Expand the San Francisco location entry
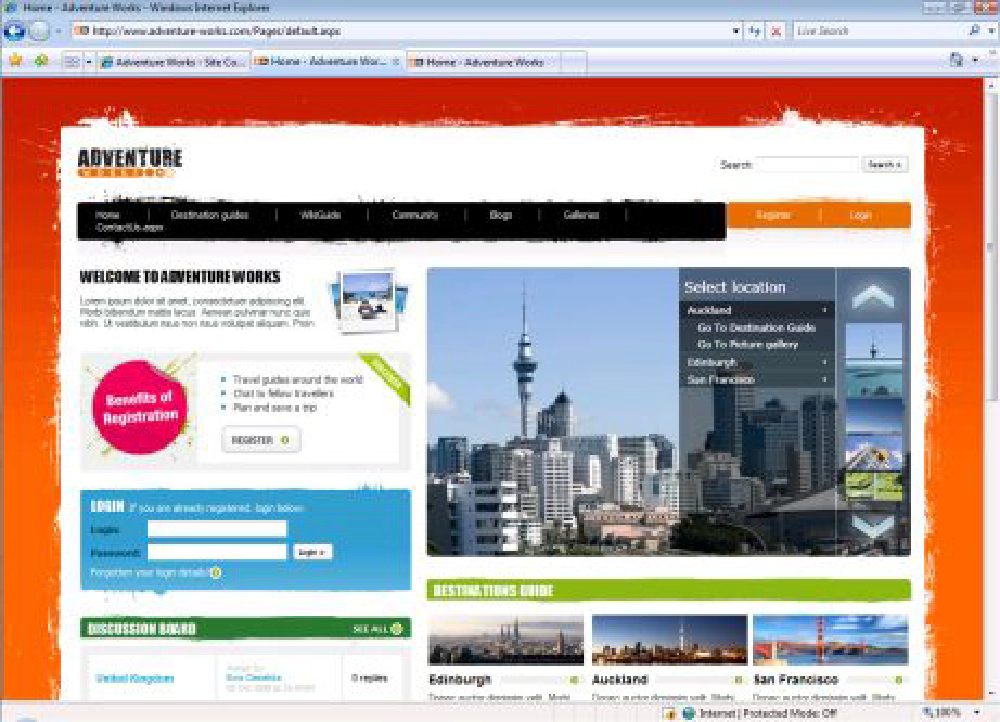1000x722 pixels. [825, 380]
